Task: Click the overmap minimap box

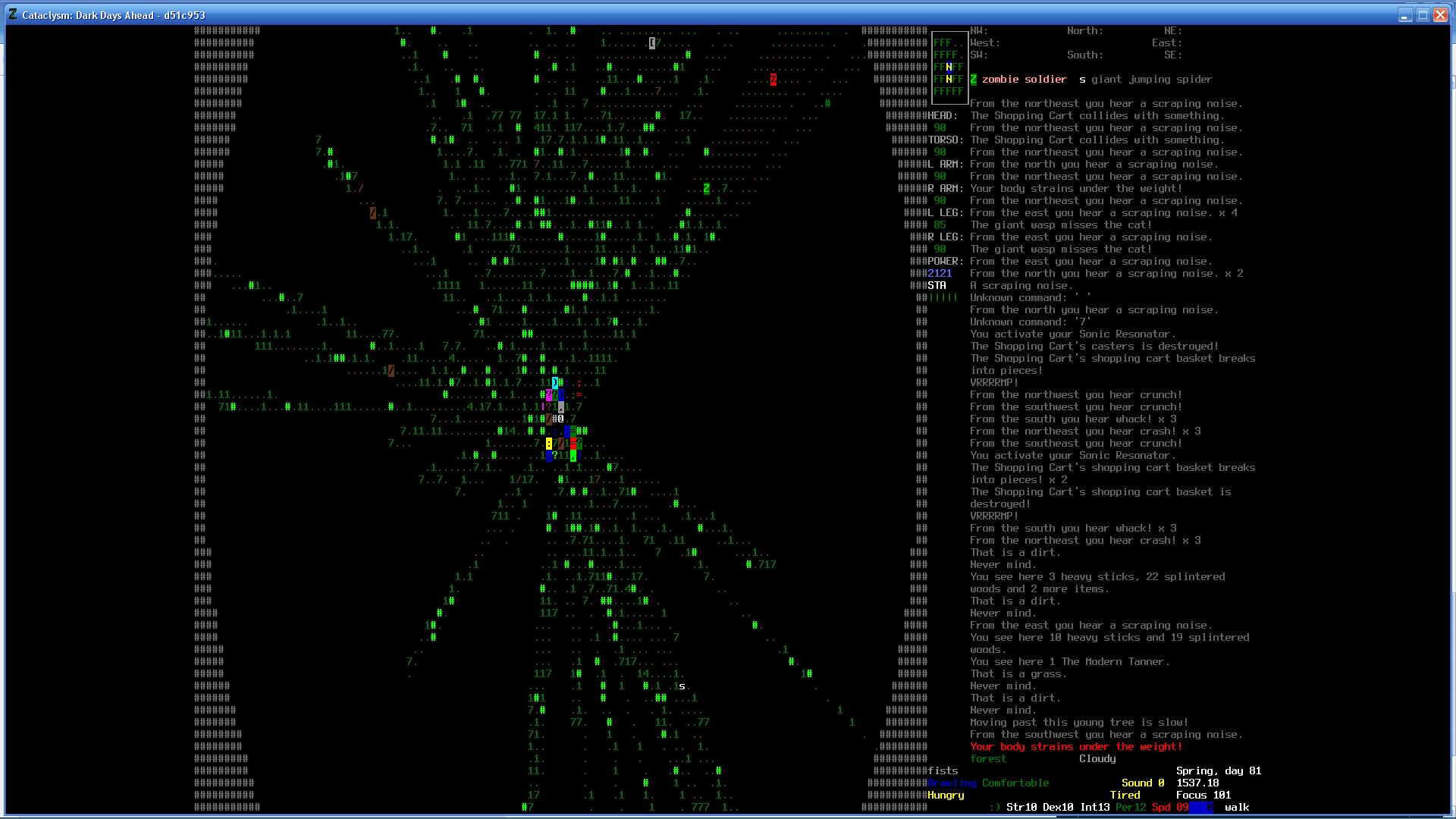Action: [x=949, y=67]
